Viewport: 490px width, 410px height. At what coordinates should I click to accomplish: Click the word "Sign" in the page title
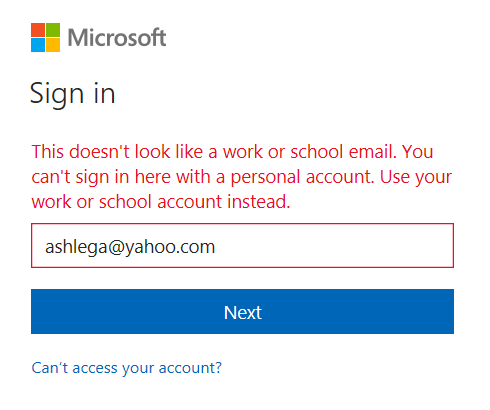tap(57, 95)
